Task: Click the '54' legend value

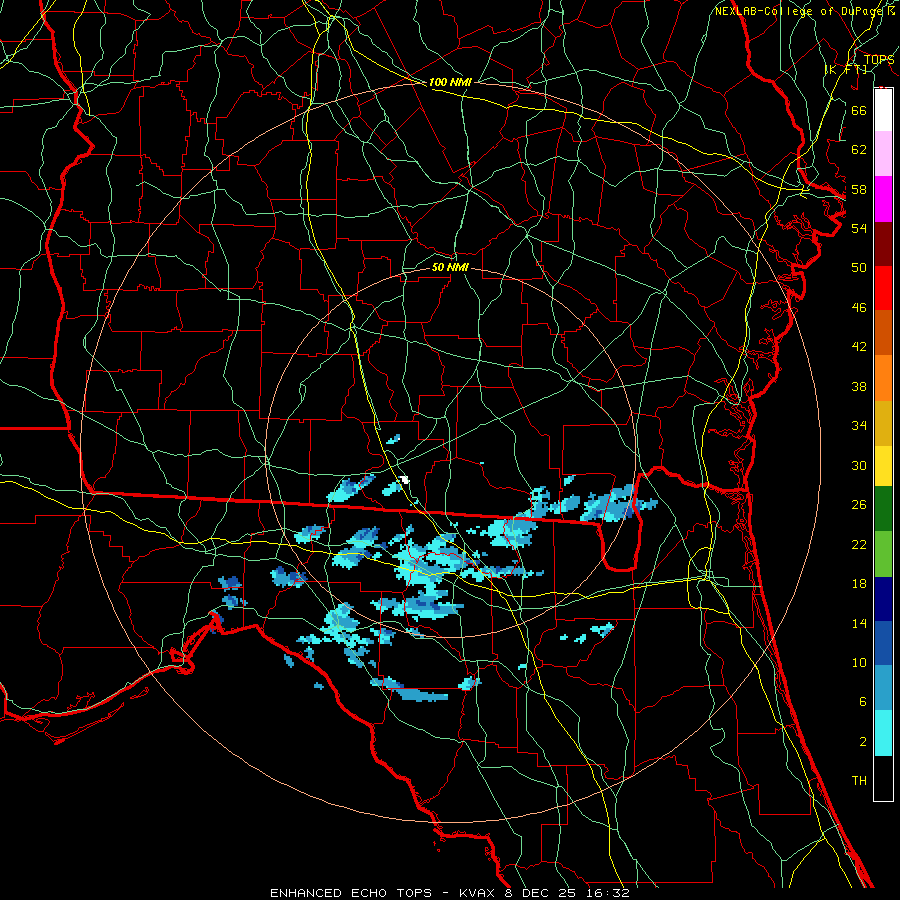Action: 859,228
